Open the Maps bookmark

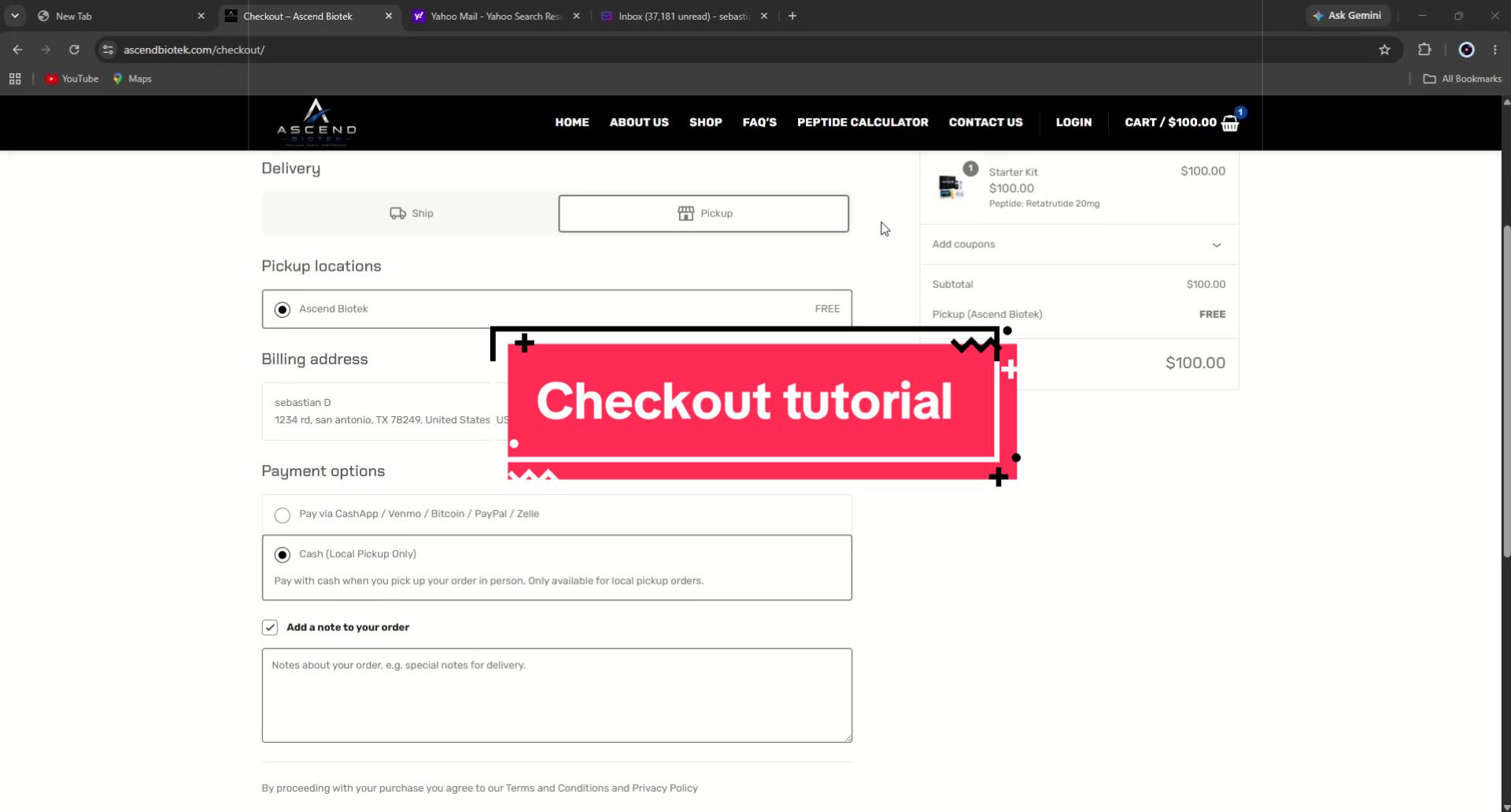pos(132,79)
